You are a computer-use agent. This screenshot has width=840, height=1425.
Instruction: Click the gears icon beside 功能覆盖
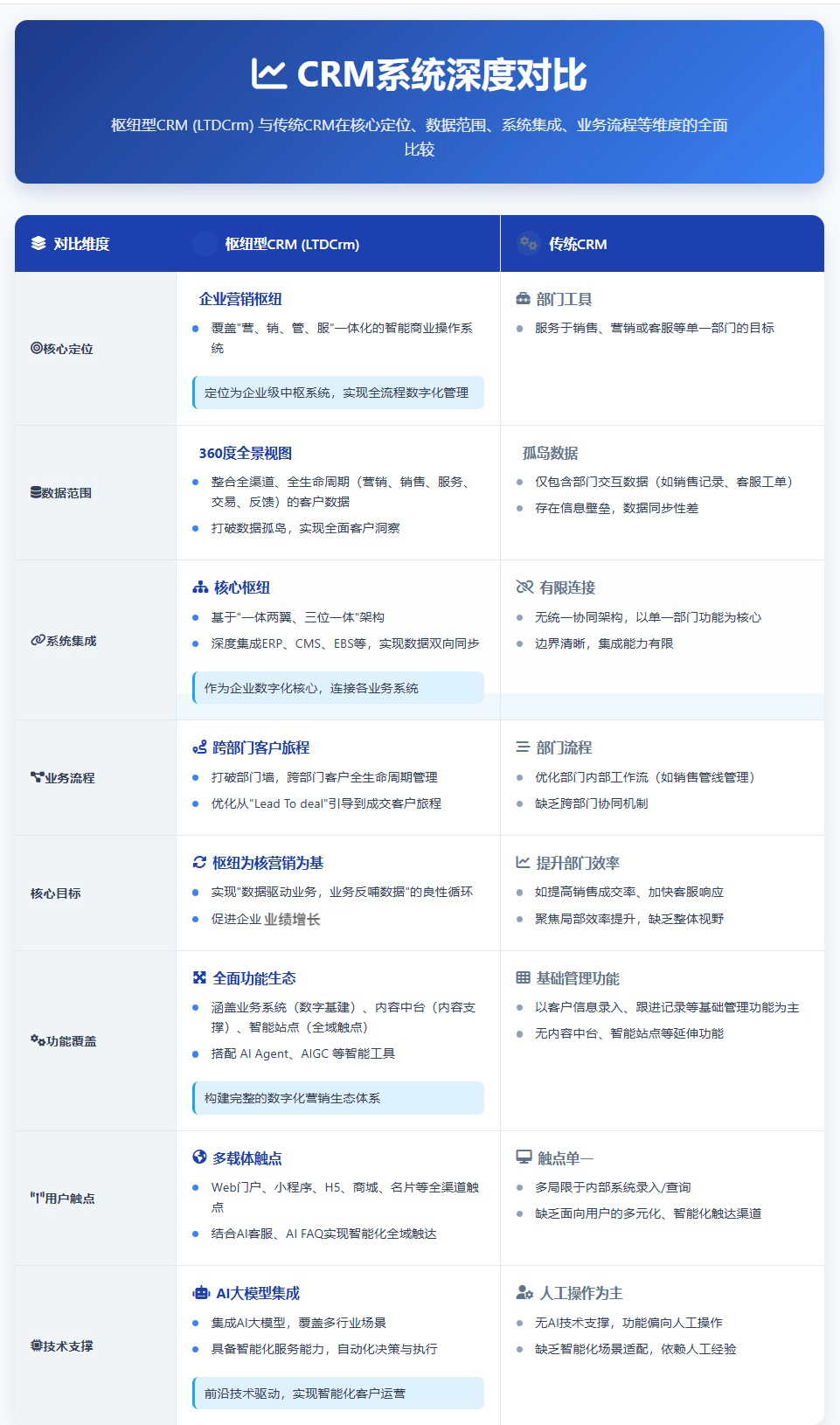[38, 1040]
